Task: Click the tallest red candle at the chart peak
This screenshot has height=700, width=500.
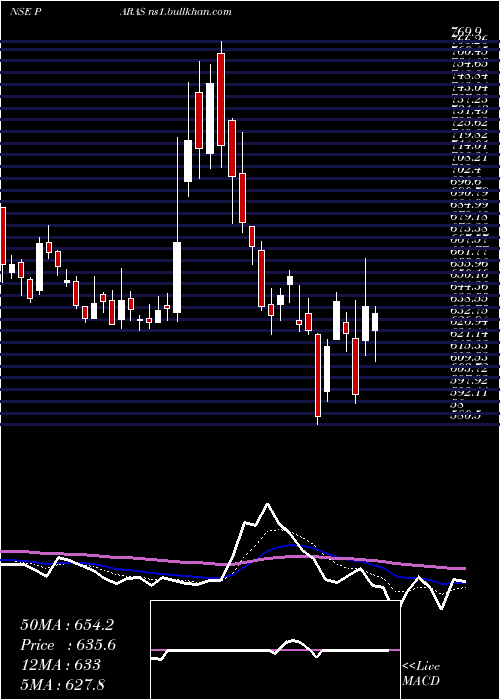Action: (221, 99)
